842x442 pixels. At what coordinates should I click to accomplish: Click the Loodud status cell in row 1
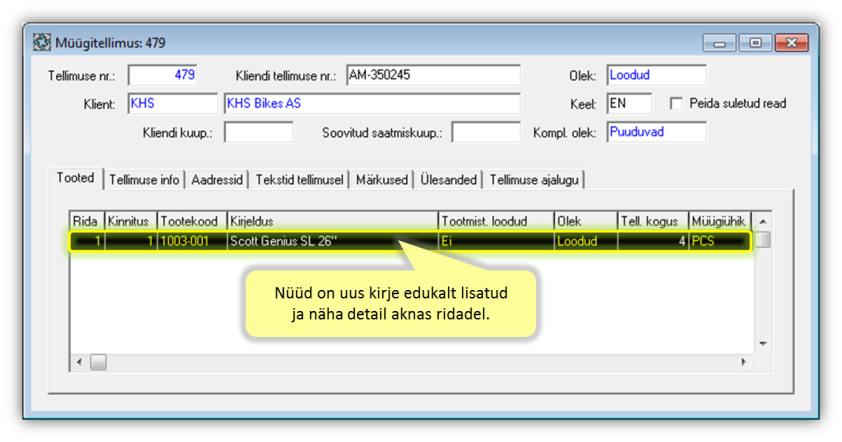point(585,241)
